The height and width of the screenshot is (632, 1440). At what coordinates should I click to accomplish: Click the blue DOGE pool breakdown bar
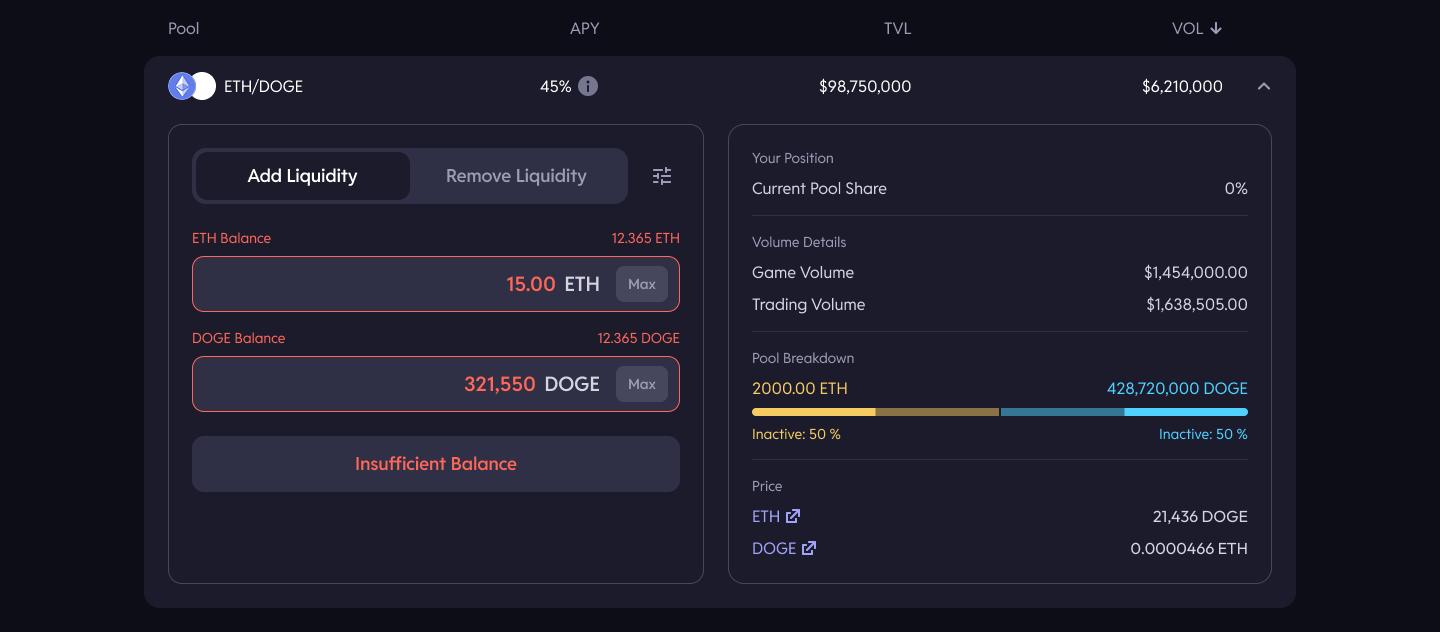click(x=1186, y=412)
